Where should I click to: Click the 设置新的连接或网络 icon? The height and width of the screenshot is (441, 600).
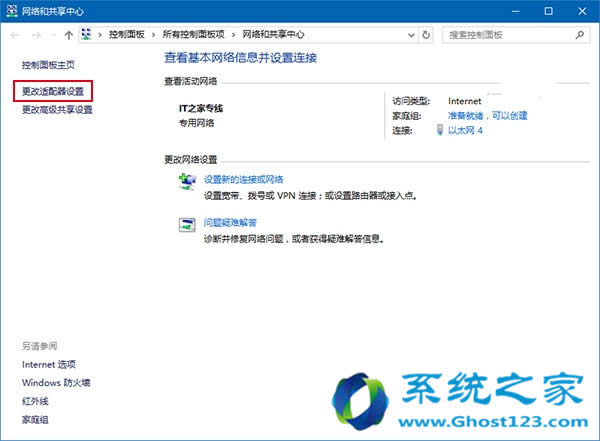click(x=187, y=182)
